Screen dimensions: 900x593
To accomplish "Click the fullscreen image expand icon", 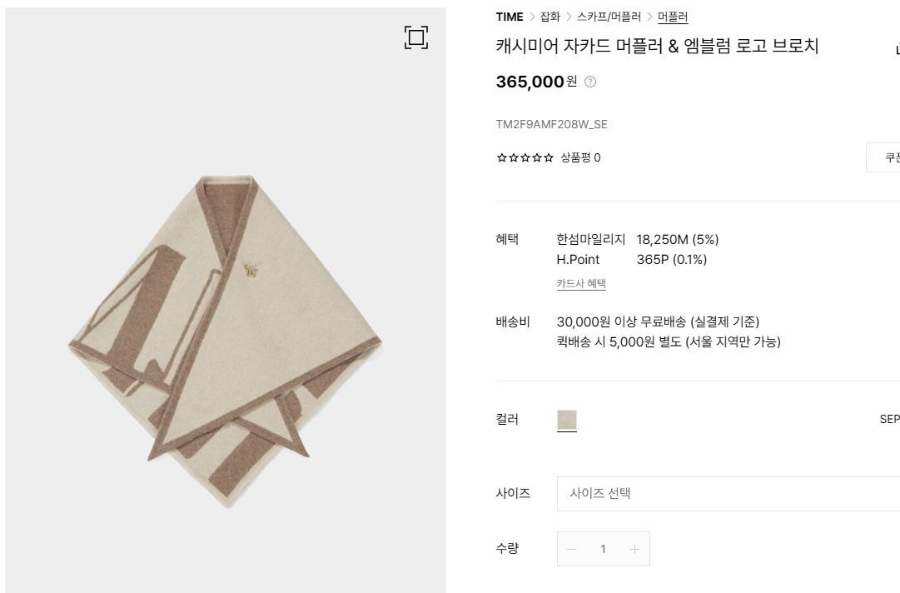I will pos(416,38).
